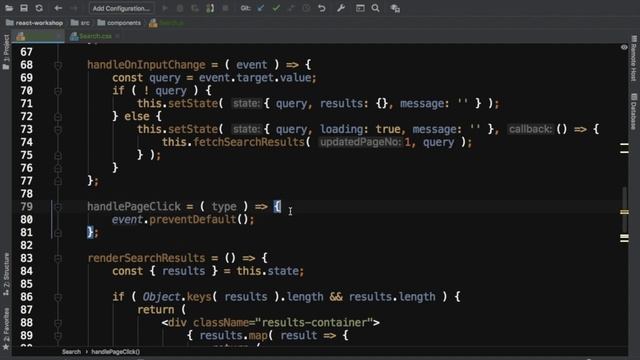Collapse the if block at line 70
This screenshot has width=640, height=360.
[58, 91]
